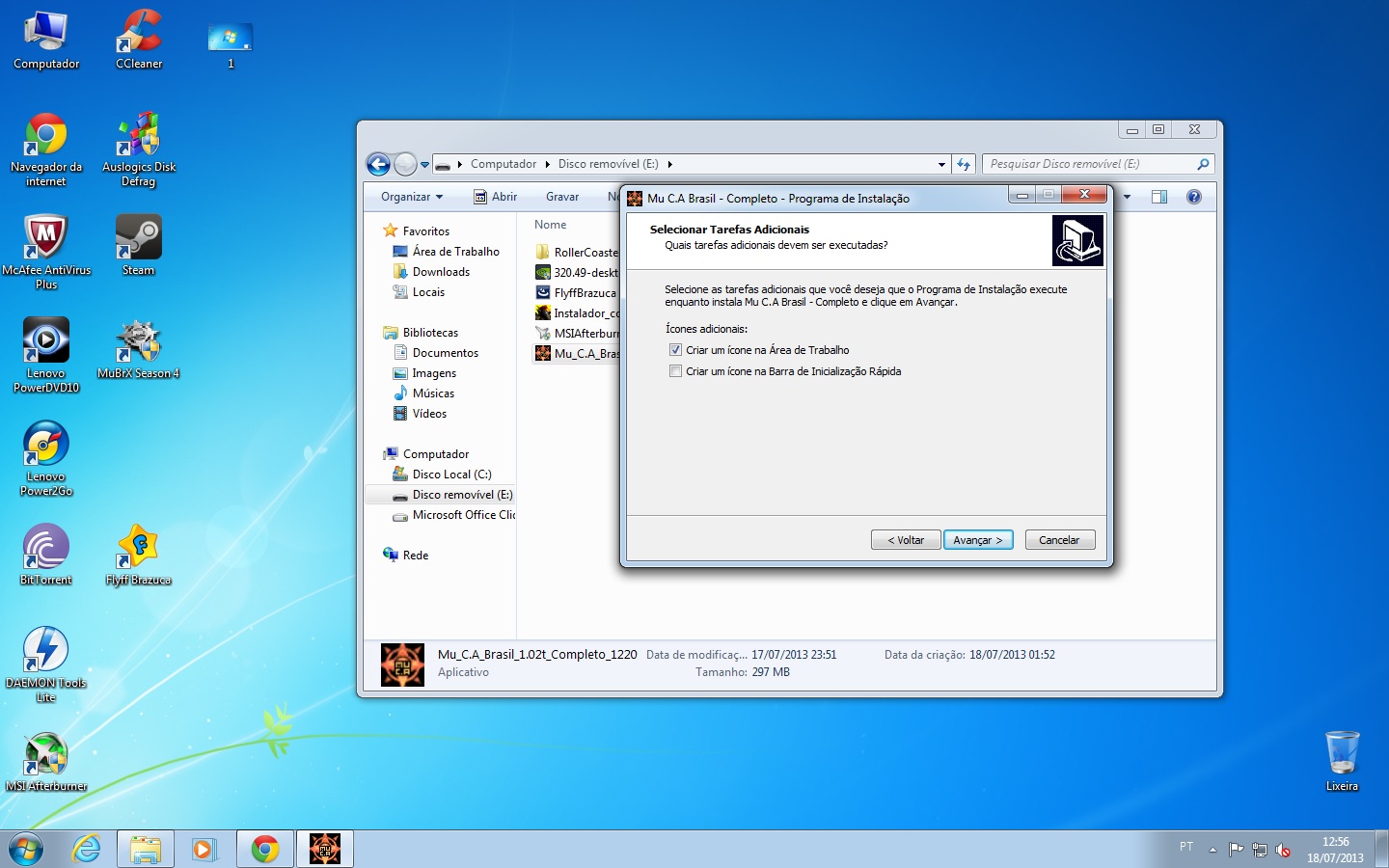
Task: Uncheck the Área de Trabalho icon checkbox
Action: 675,350
